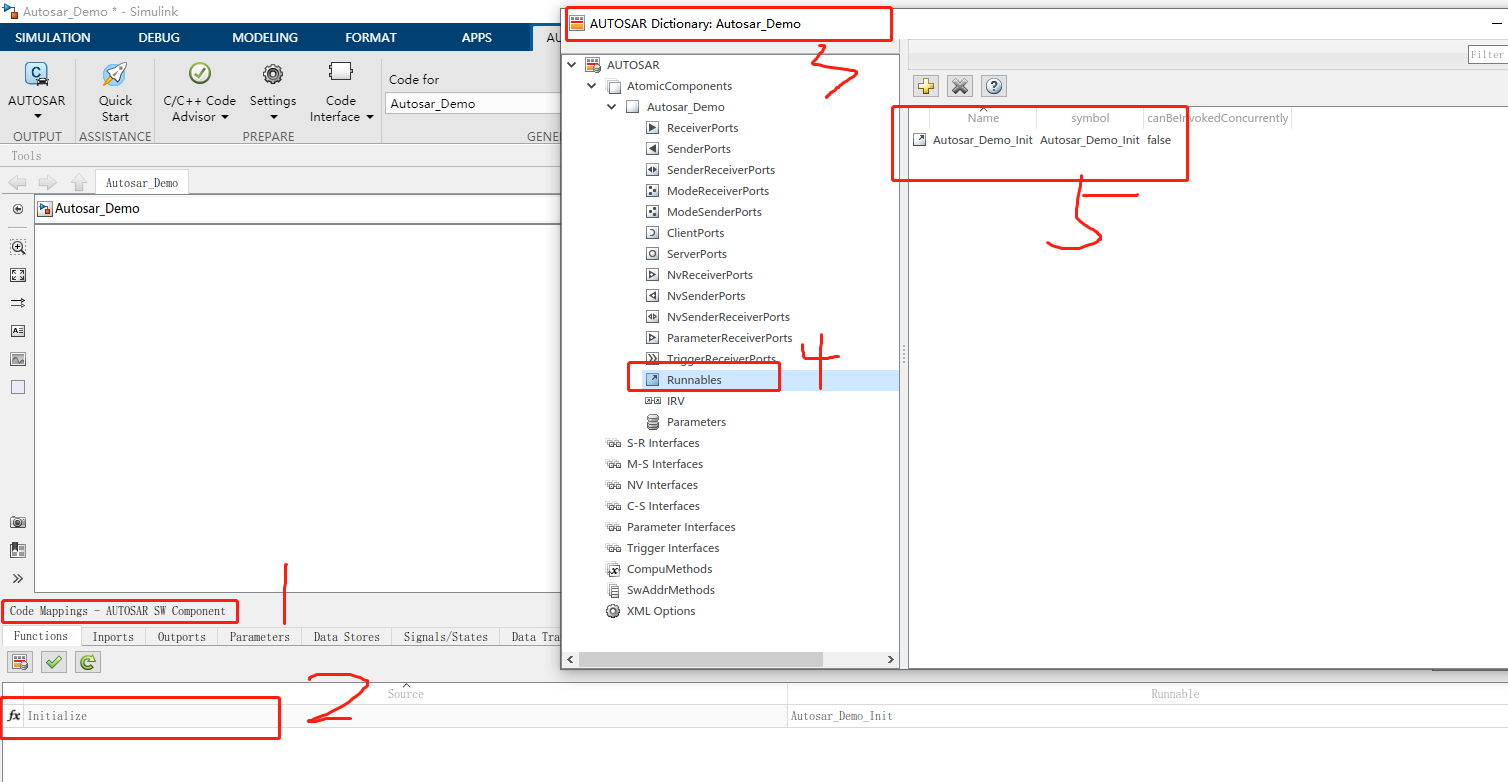
Task: Click the annotation text icon in palette
Action: point(18,331)
